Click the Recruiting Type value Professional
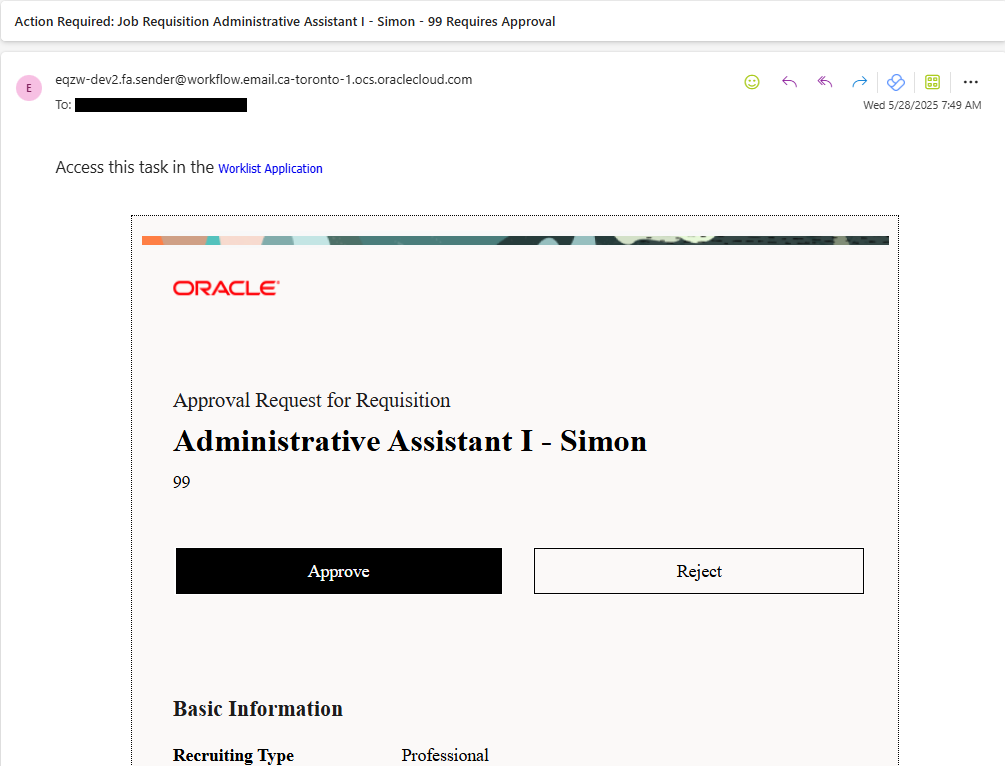 [445, 755]
